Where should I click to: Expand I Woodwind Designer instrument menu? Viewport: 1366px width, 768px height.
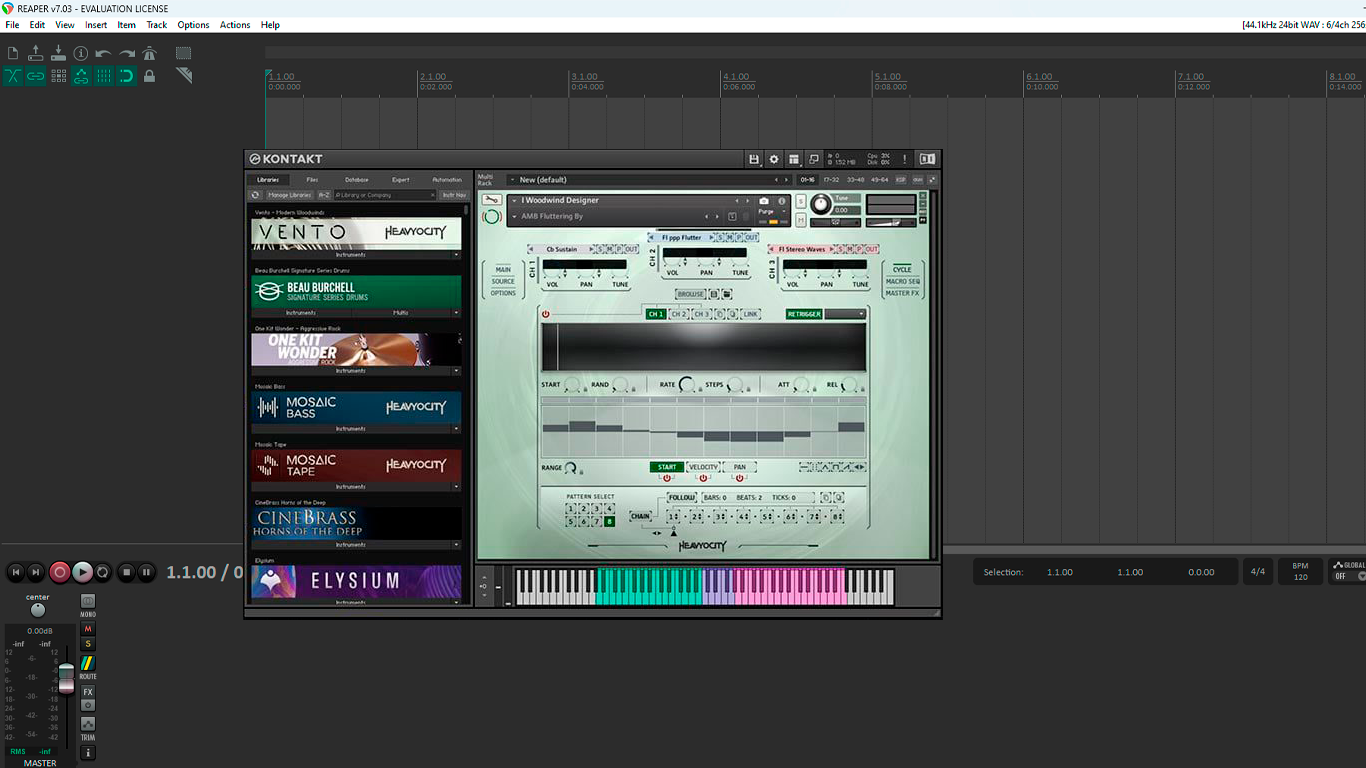[515, 201]
